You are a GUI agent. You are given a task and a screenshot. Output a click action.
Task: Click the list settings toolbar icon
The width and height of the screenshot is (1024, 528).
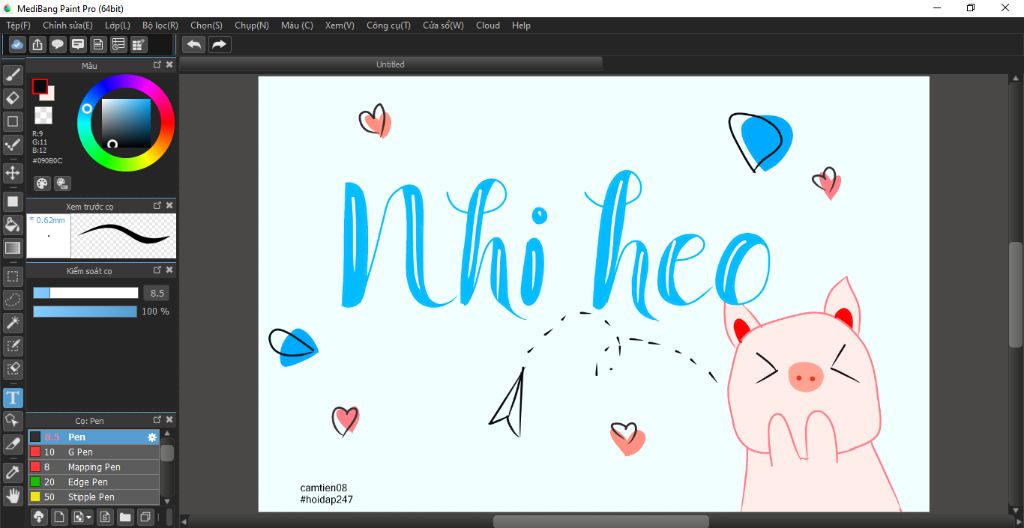(118, 44)
